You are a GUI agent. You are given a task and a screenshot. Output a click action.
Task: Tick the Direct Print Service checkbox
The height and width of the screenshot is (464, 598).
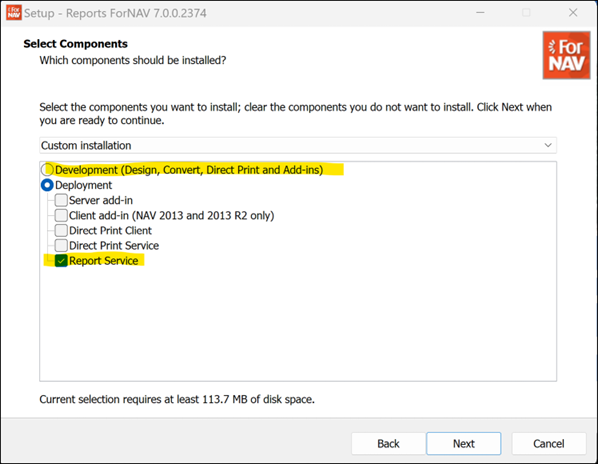coord(61,246)
